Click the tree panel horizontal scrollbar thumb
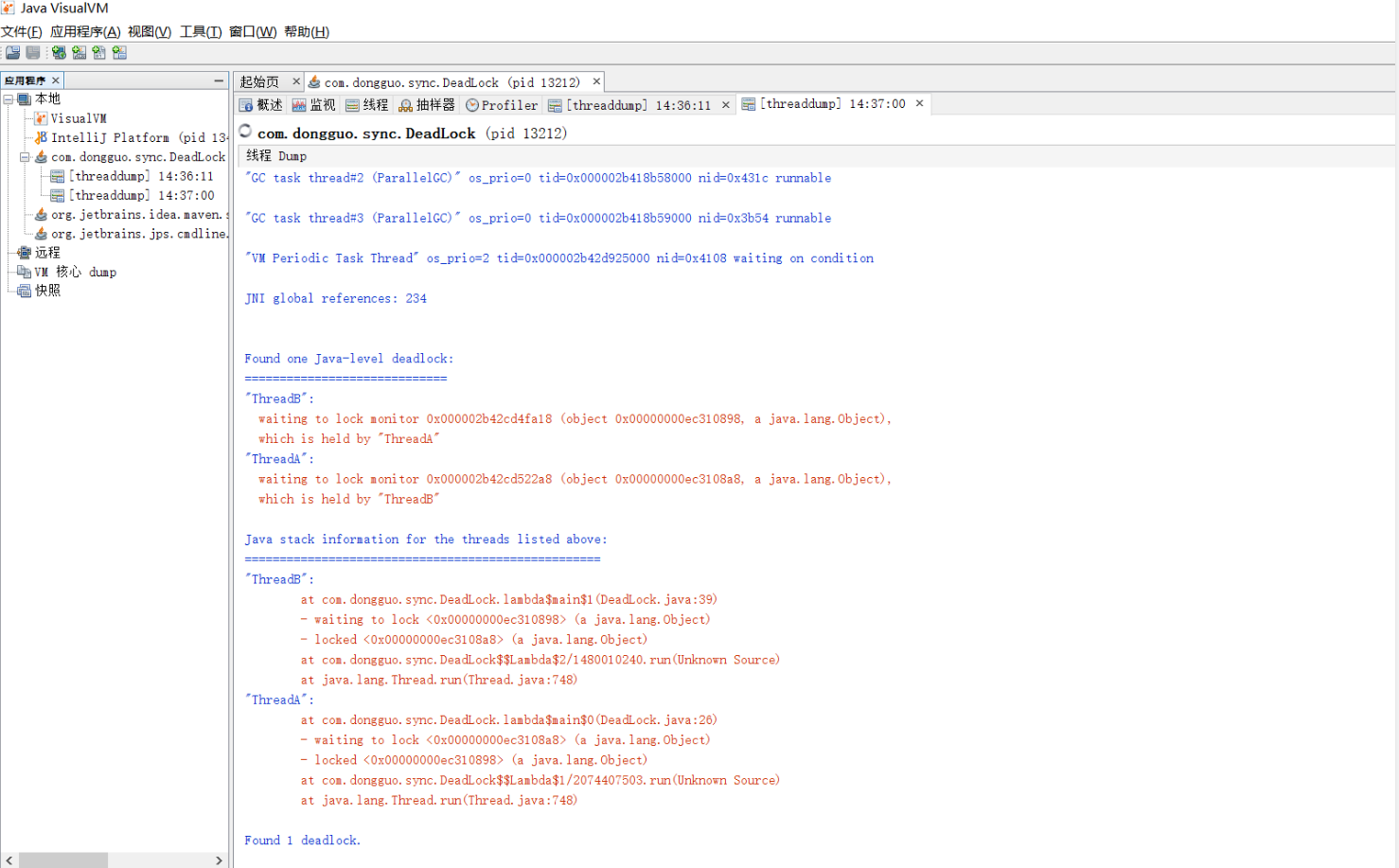1399x868 pixels. (63, 860)
